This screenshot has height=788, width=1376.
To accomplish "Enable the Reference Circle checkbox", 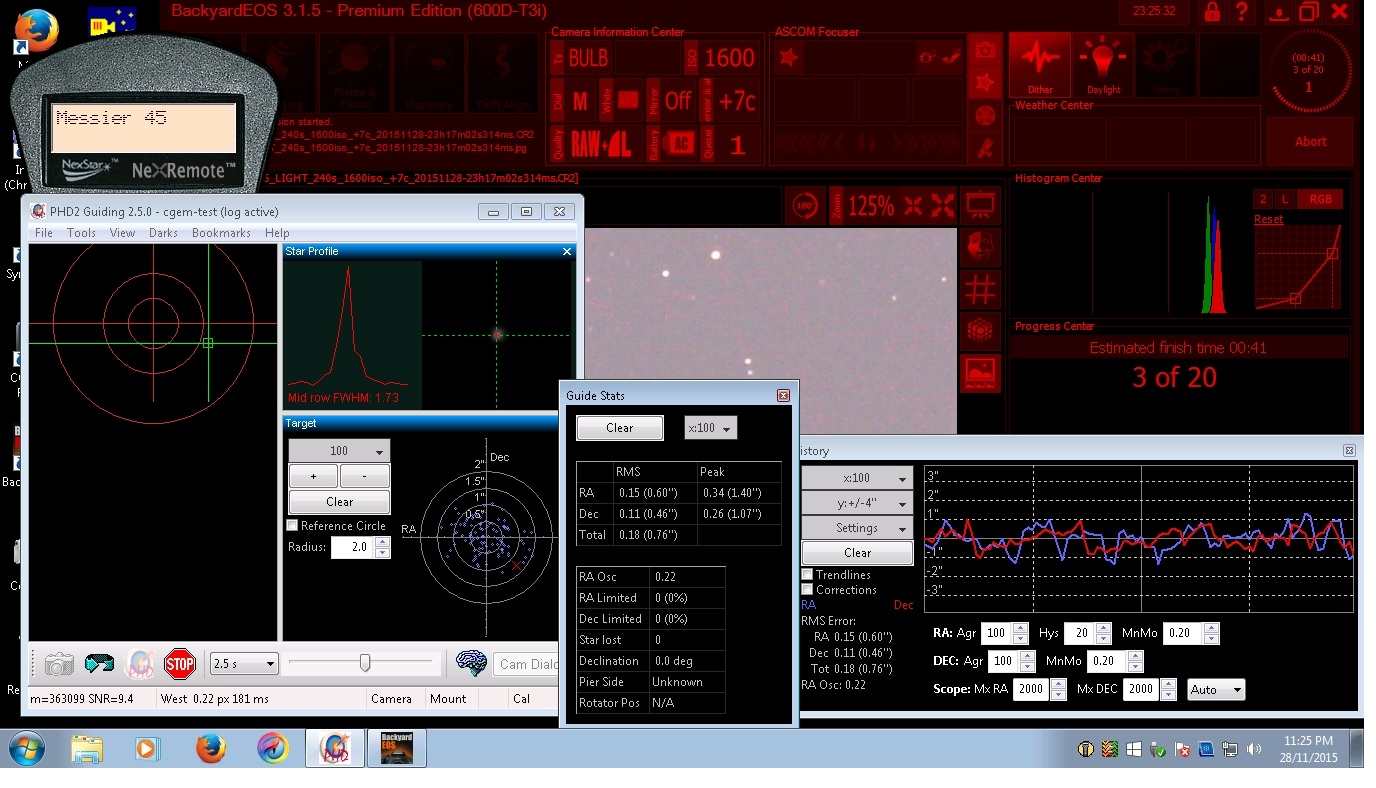I will point(292,525).
